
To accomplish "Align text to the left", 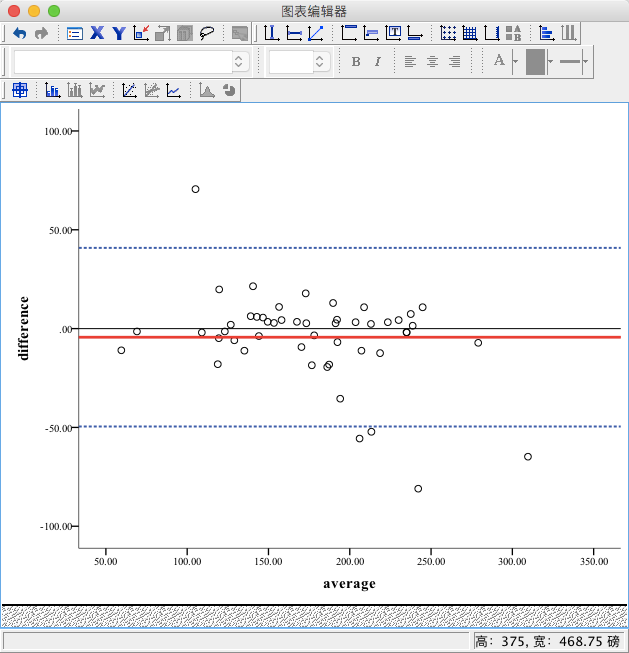I will [x=410, y=62].
